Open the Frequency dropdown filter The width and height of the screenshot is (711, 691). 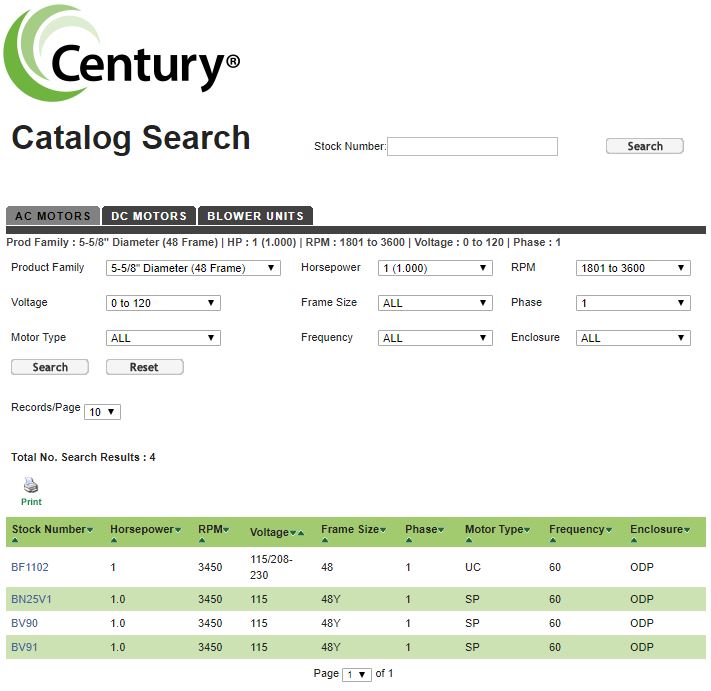435,338
